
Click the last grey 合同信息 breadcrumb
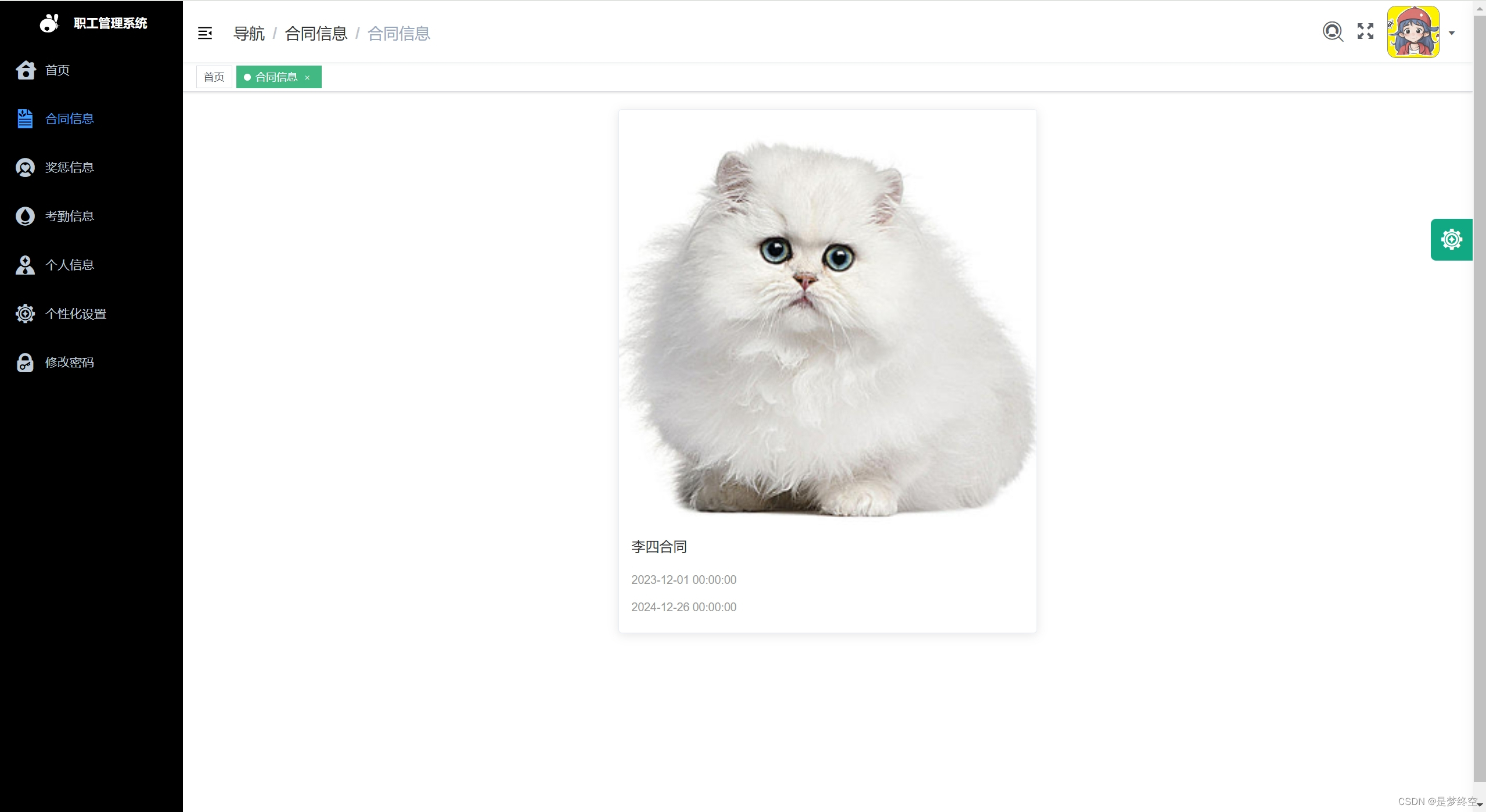tap(399, 34)
